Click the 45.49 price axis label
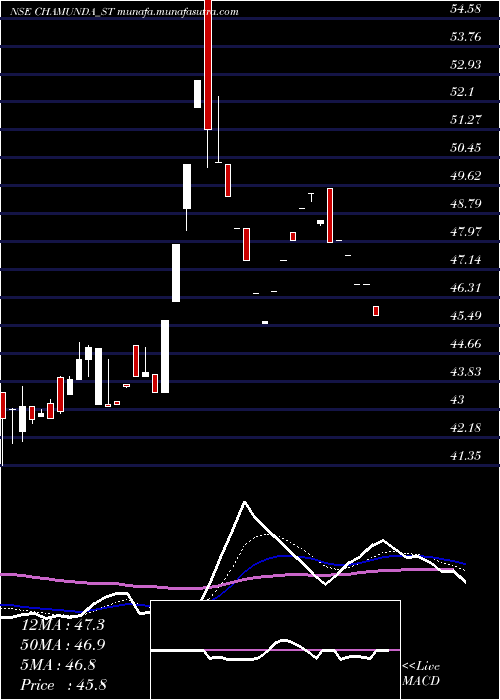Screen dimensions: 500x700 point(466,316)
